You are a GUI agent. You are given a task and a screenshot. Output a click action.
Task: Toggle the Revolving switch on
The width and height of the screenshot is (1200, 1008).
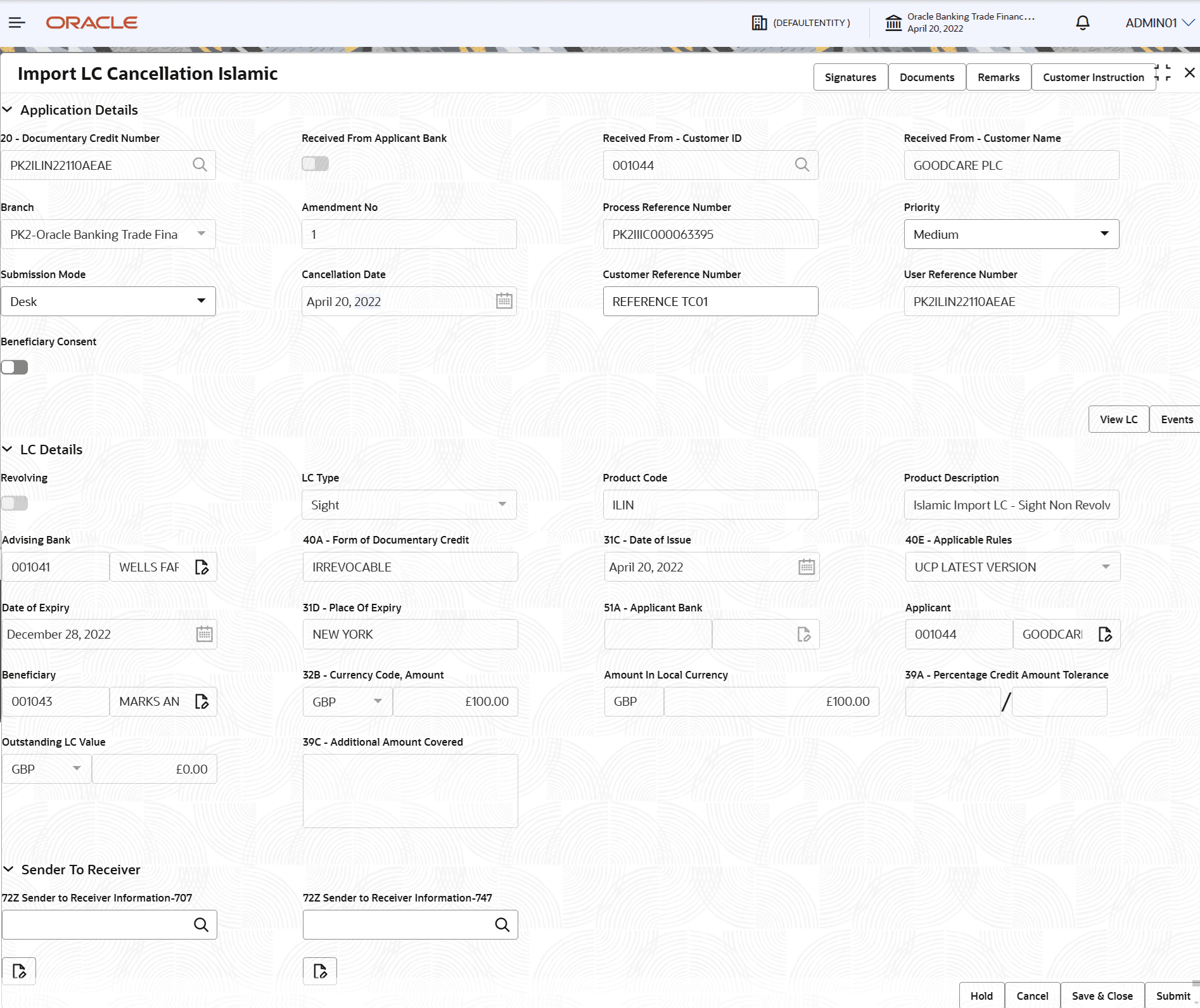[15, 503]
